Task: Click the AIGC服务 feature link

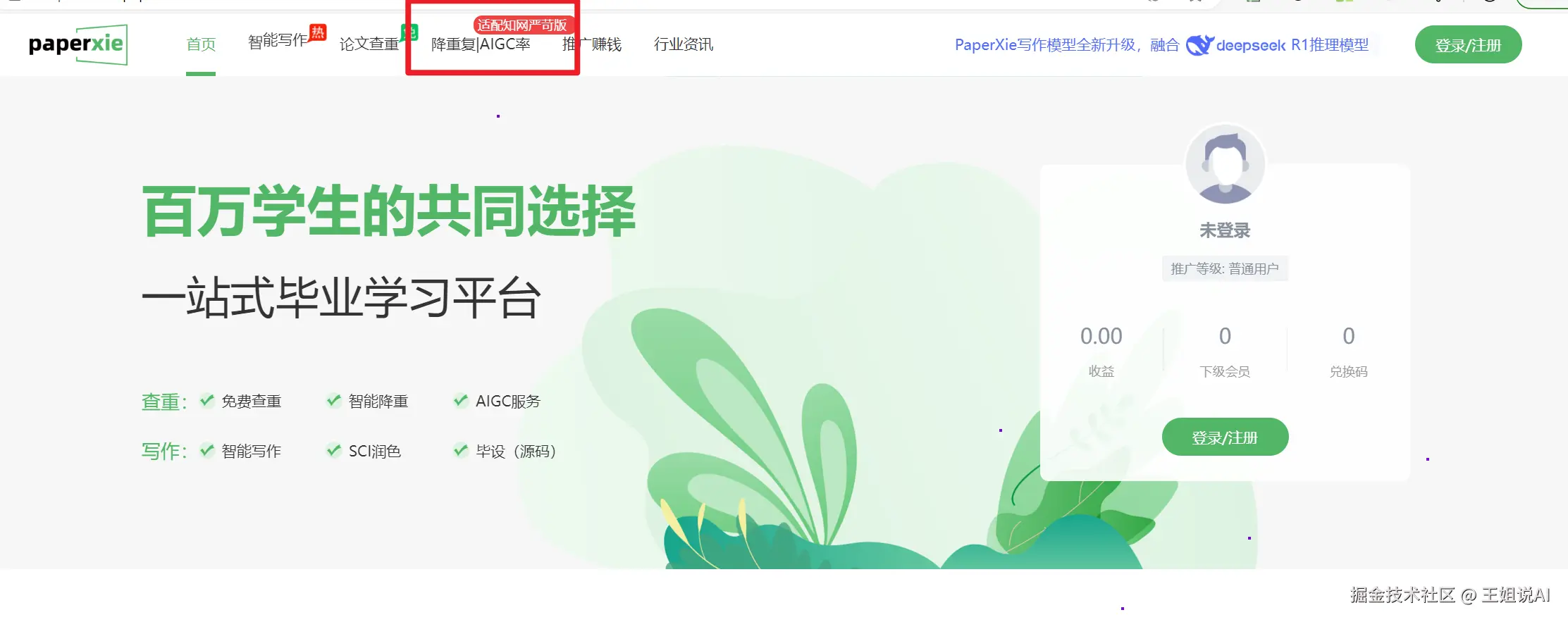Action: coord(508,402)
